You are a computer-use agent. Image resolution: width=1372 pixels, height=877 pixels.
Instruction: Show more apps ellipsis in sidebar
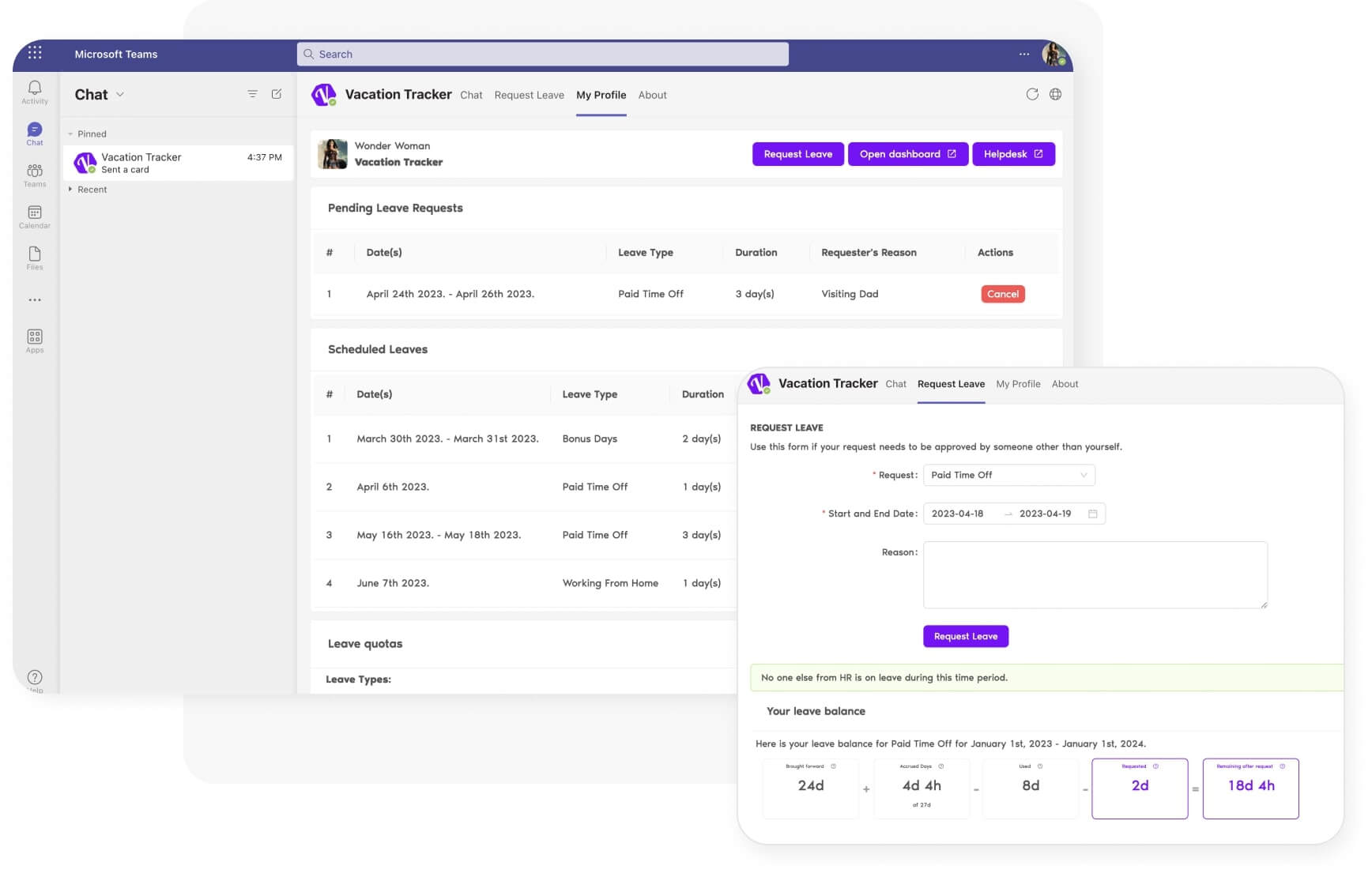click(35, 300)
